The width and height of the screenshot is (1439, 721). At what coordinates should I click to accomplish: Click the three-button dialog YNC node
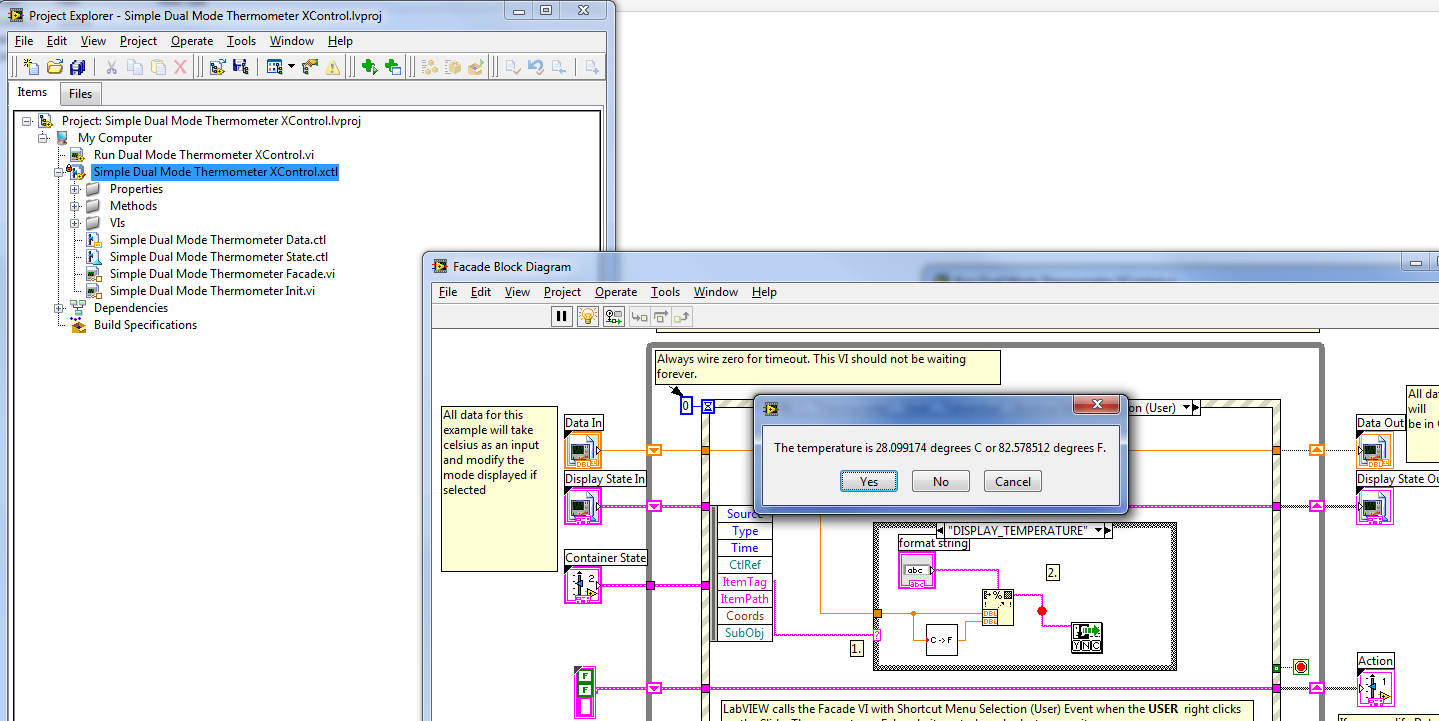coord(1086,638)
